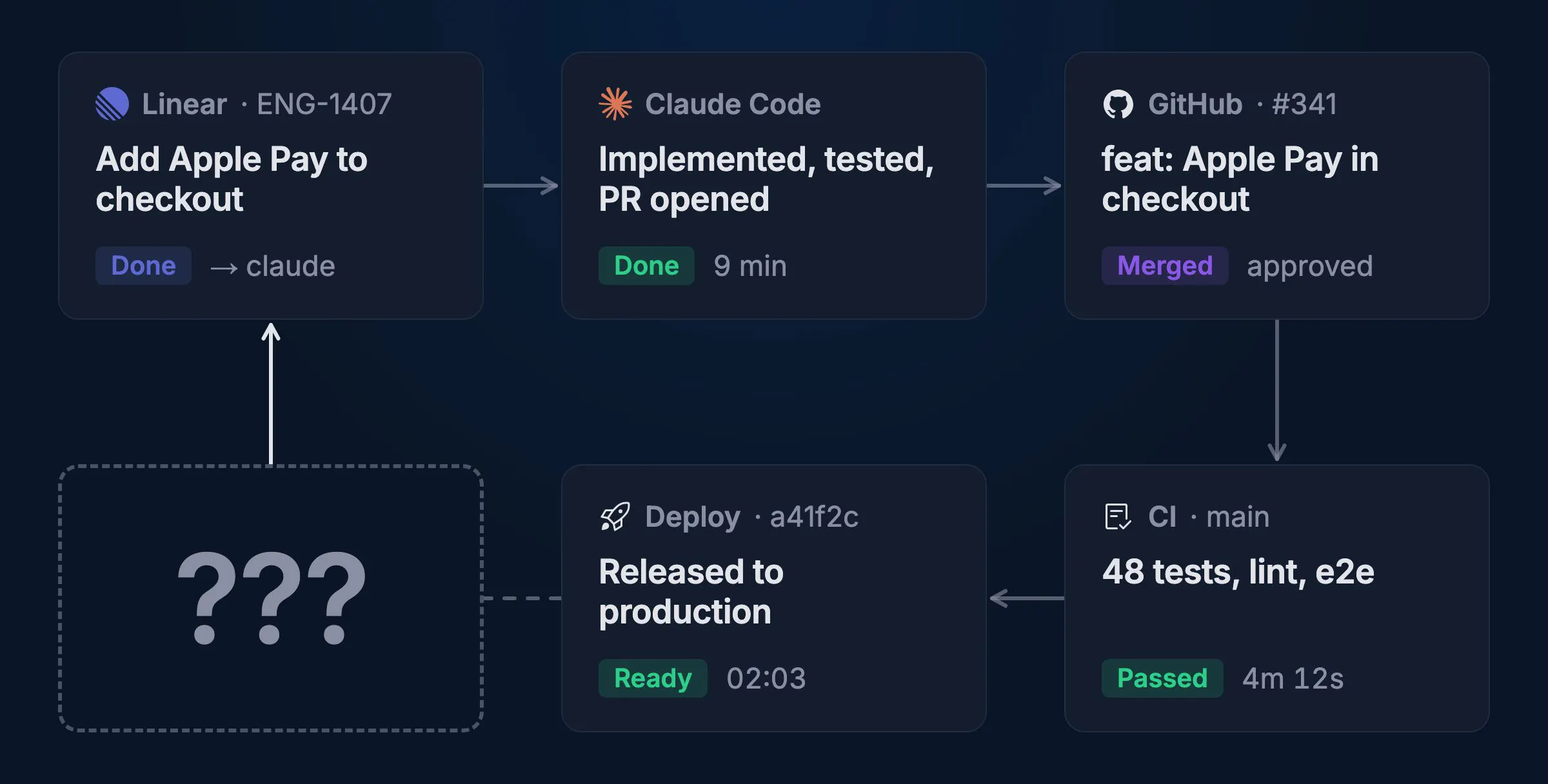Image resolution: width=1548 pixels, height=784 pixels.
Task: Click the "4m 12s" CI duration
Action: coord(1293,678)
